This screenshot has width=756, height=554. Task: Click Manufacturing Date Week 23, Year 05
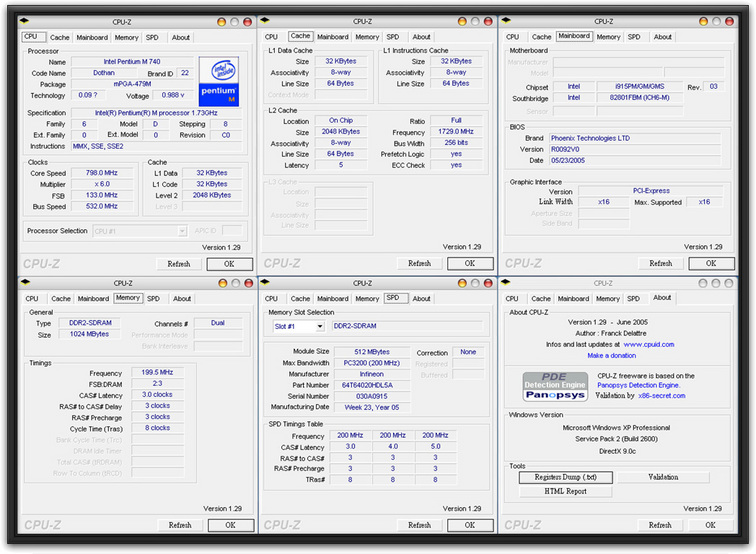tap(371, 407)
